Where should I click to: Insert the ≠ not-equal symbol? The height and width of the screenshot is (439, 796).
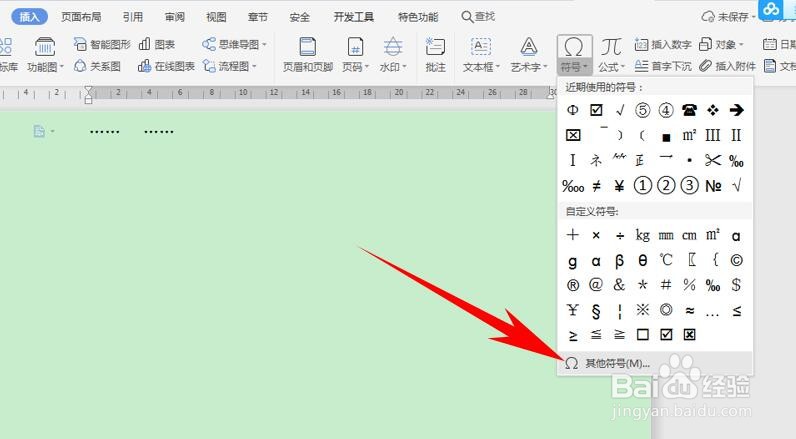[596, 186]
